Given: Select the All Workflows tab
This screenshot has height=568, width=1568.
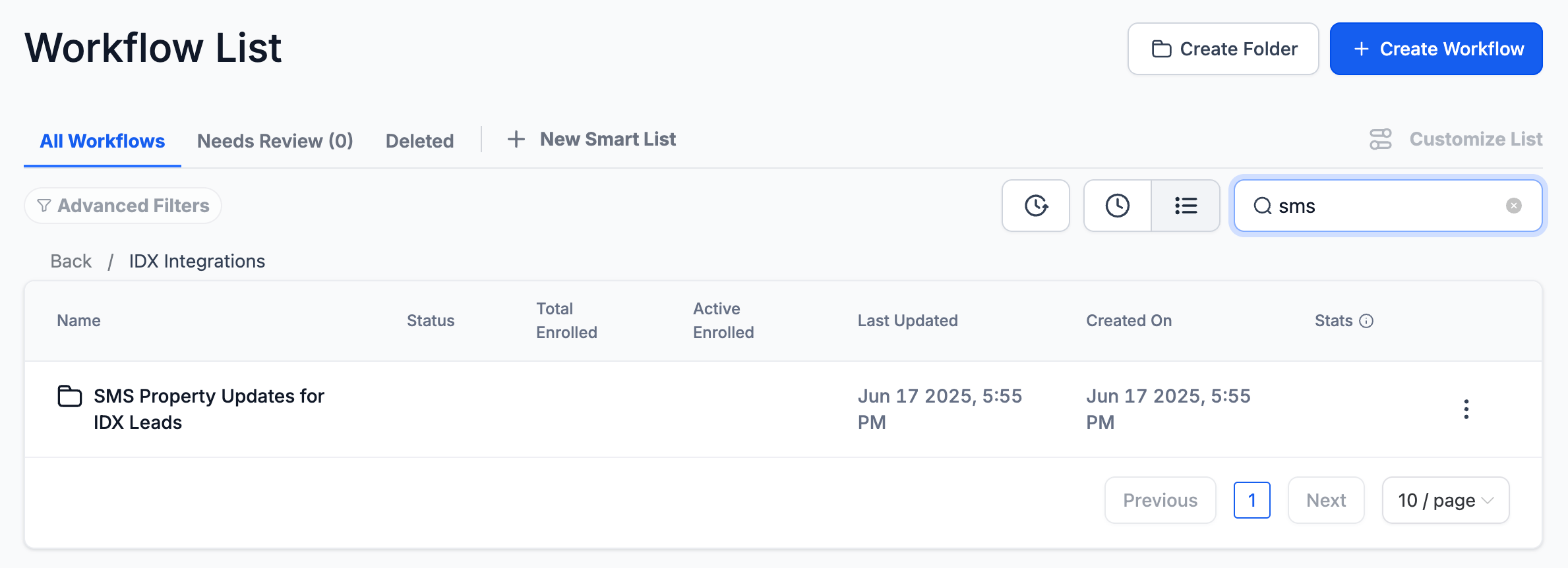Looking at the screenshot, I should tap(102, 140).
